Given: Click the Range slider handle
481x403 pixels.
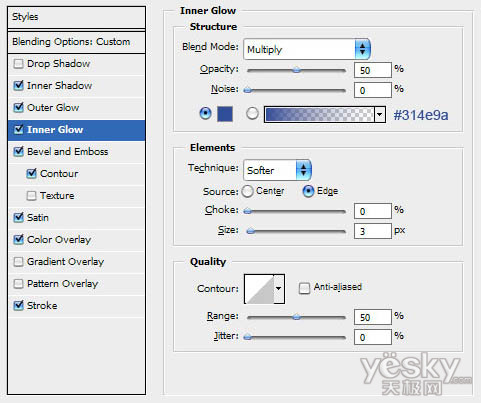Looking at the screenshot, I should 296,317.
